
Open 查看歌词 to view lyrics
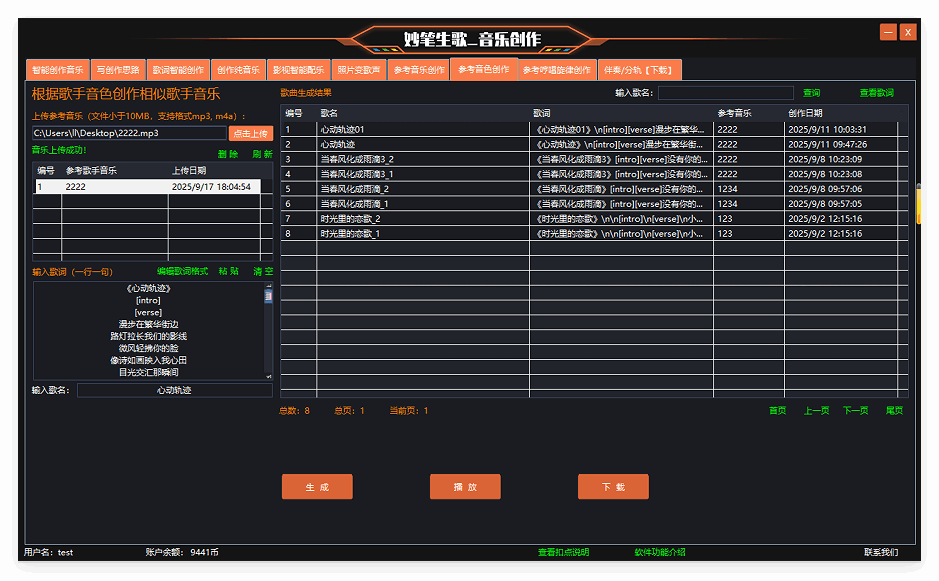click(x=877, y=93)
